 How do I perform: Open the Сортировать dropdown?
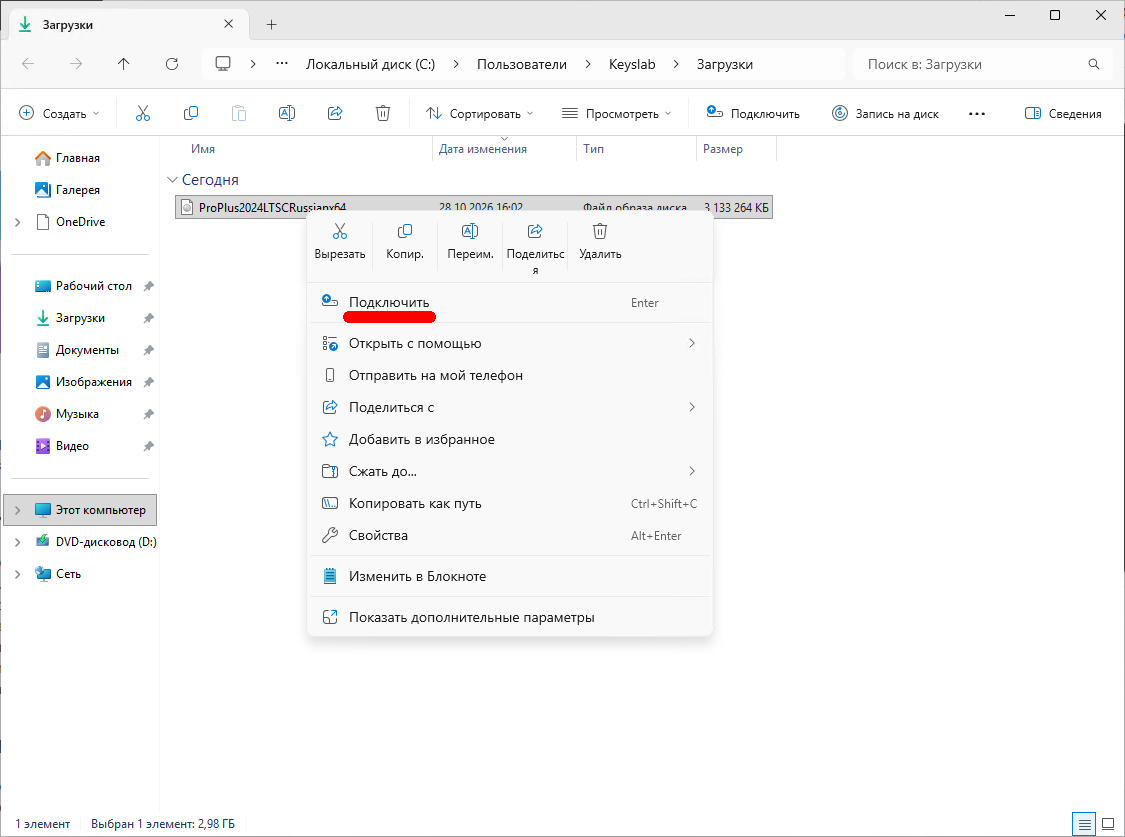pos(479,113)
